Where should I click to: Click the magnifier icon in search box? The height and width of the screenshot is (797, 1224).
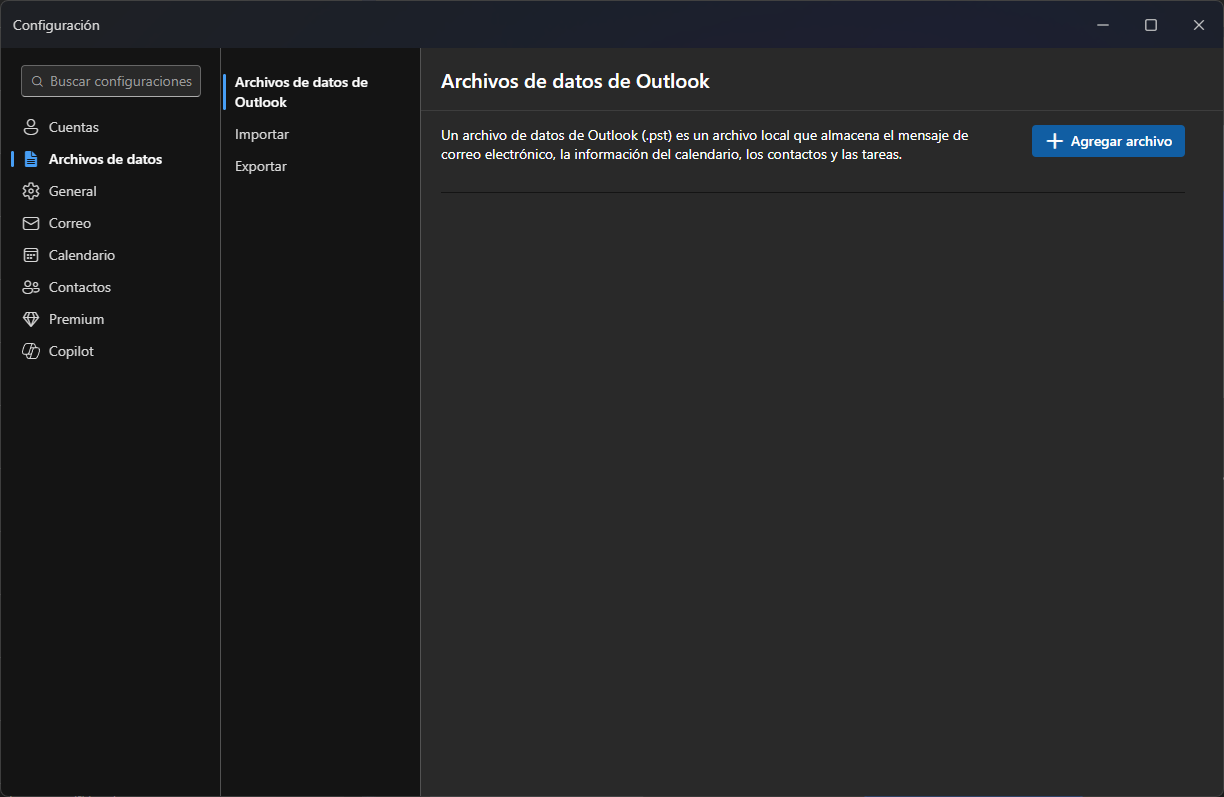[x=38, y=81]
